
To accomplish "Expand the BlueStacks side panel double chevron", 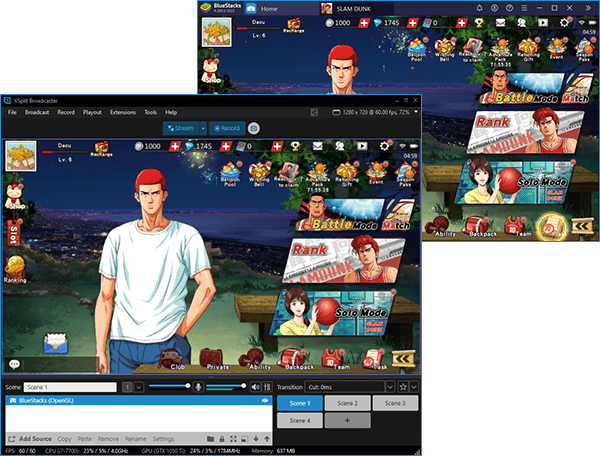I will 588,8.
